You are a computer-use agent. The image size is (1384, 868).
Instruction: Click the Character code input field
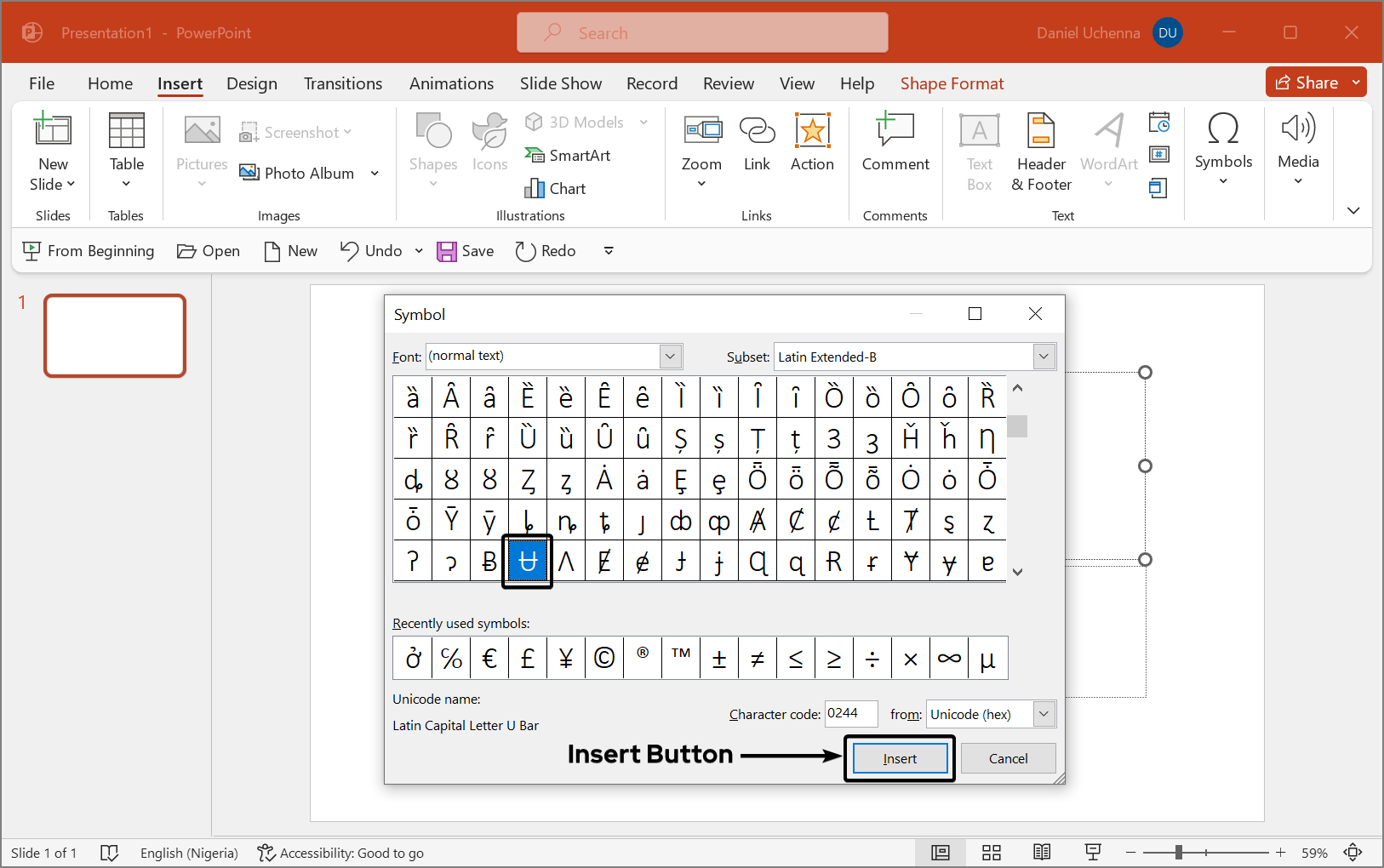(x=851, y=714)
